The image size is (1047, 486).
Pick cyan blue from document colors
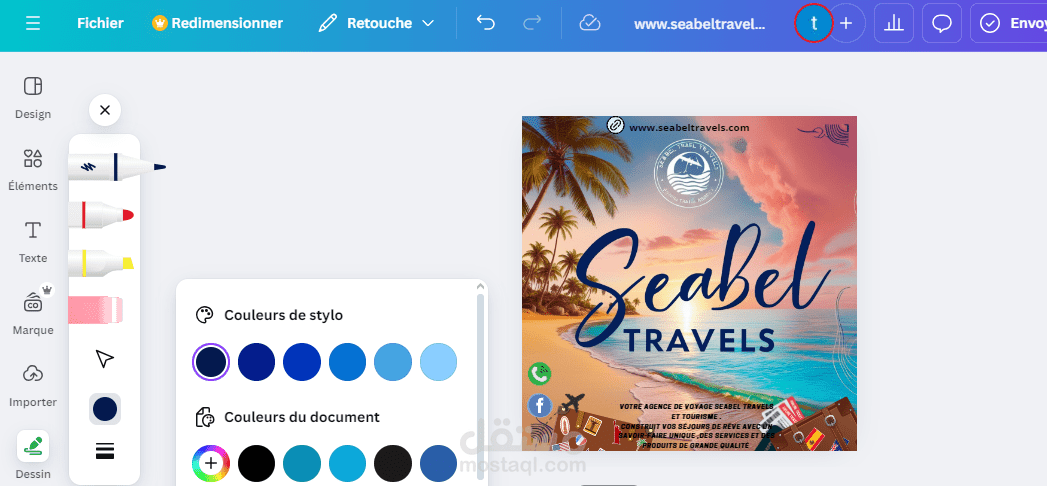coord(347,463)
